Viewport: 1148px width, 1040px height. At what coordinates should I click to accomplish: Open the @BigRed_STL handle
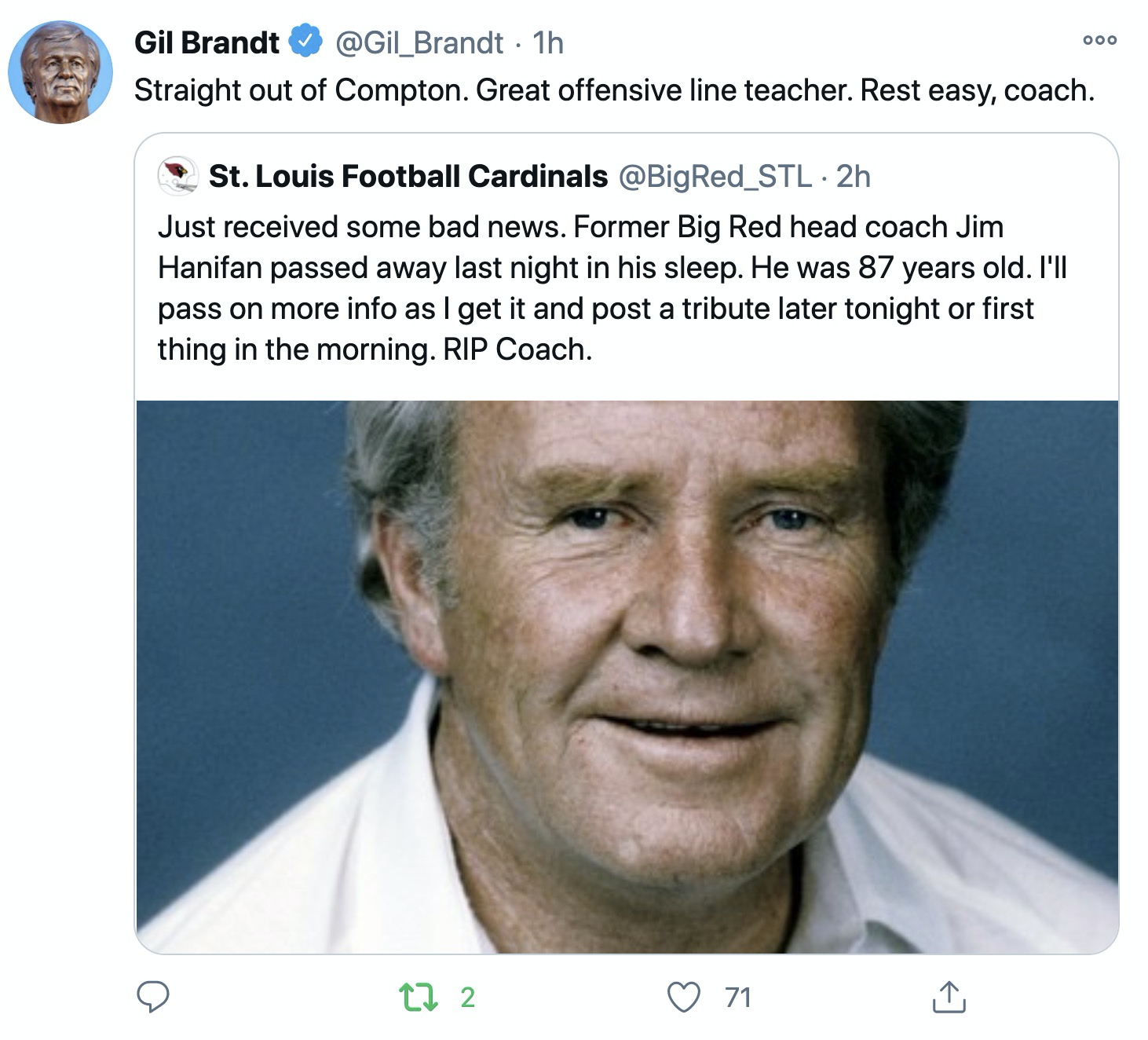pyautogui.click(x=715, y=176)
